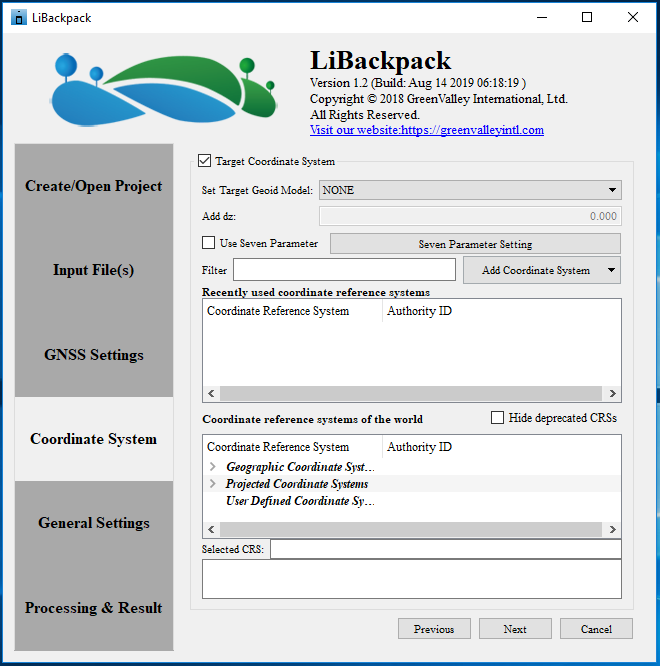Switch to Input File(s) tab
This screenshot has width=660, height=666.
tap(94, 270)
